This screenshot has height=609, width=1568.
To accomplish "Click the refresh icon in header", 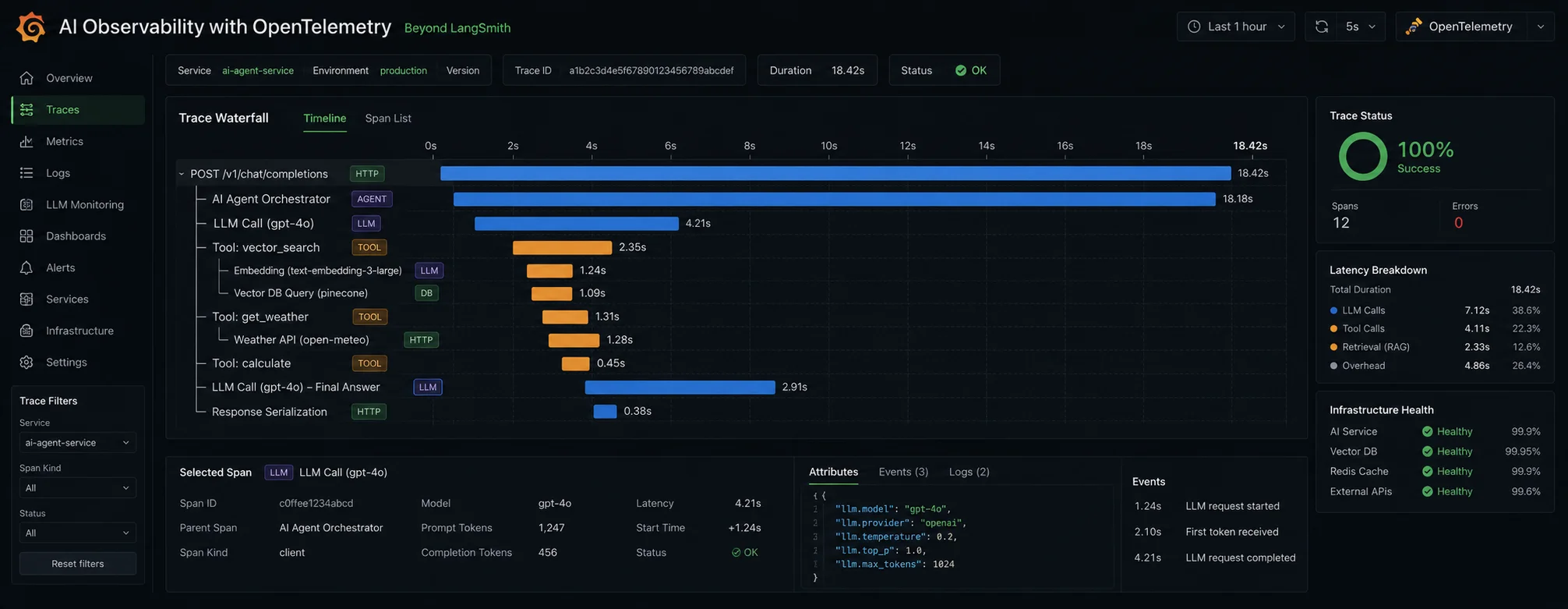I will (x=1322, y=27).
